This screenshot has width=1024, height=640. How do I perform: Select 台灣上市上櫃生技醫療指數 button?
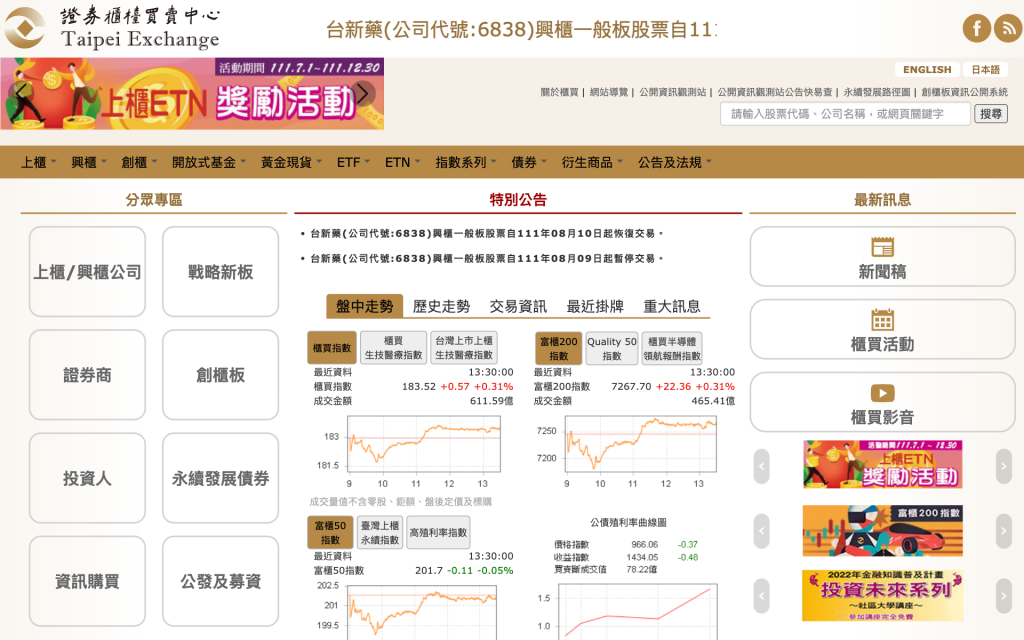464,347
